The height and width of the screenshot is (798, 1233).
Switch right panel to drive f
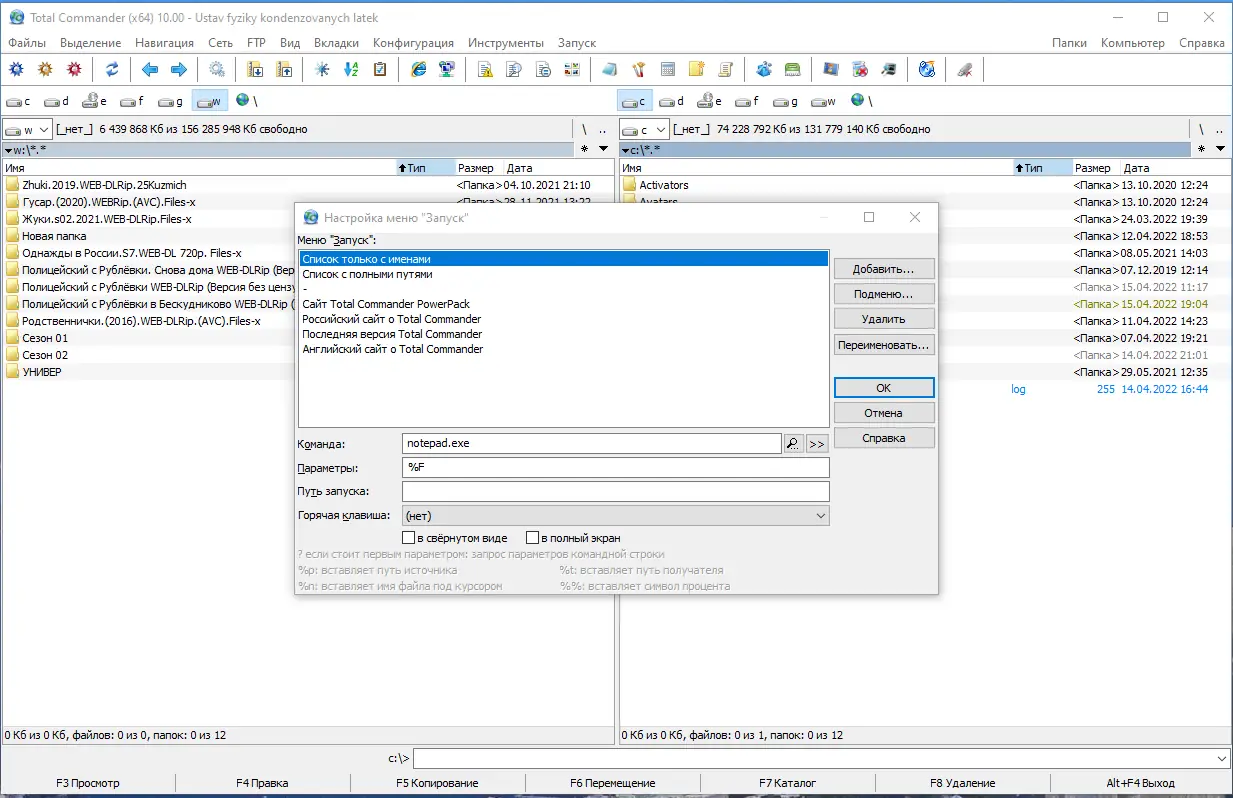pyautogui.click(x=747, y=101)
